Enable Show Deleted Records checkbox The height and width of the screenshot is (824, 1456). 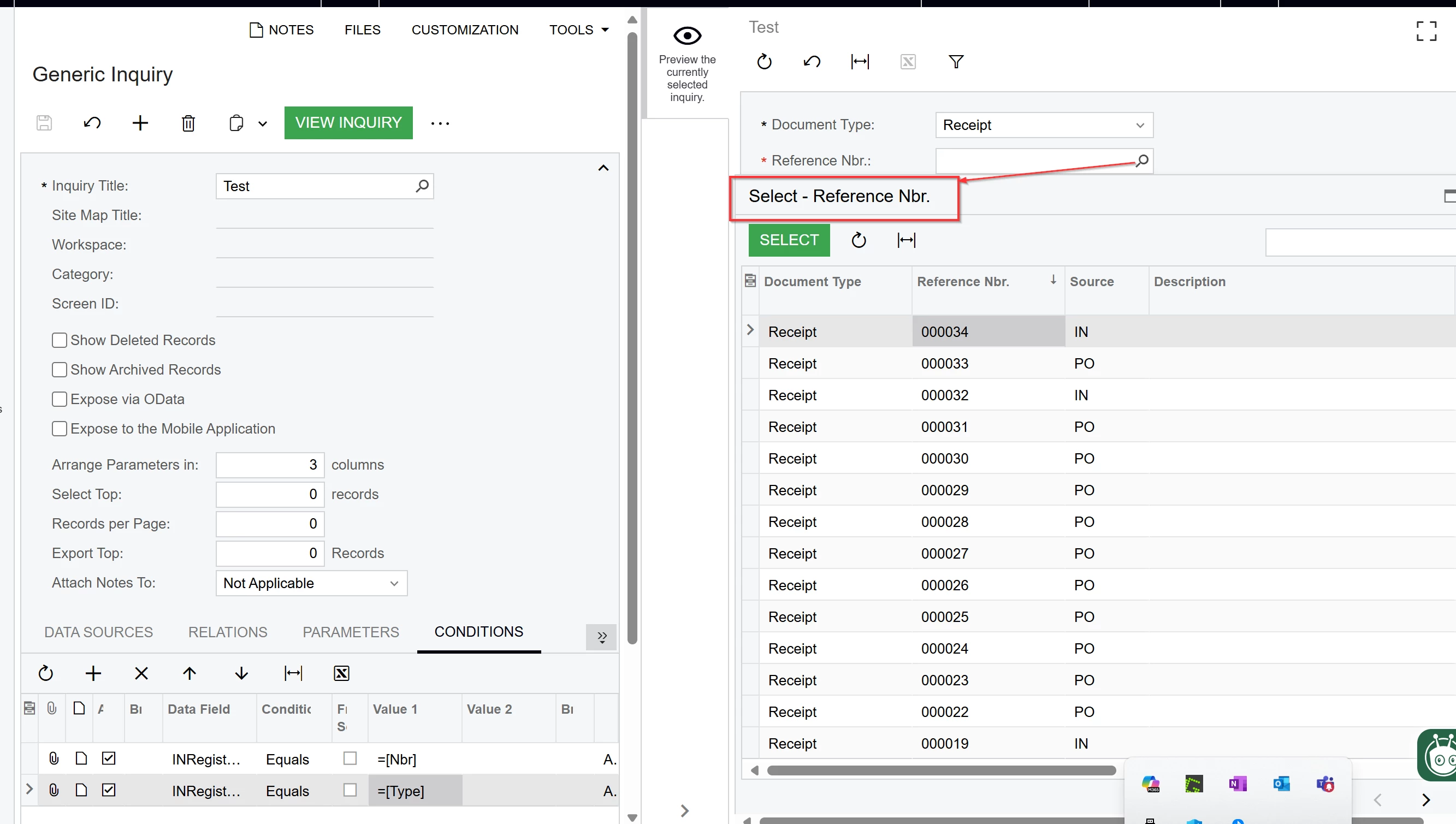point(60,340)
